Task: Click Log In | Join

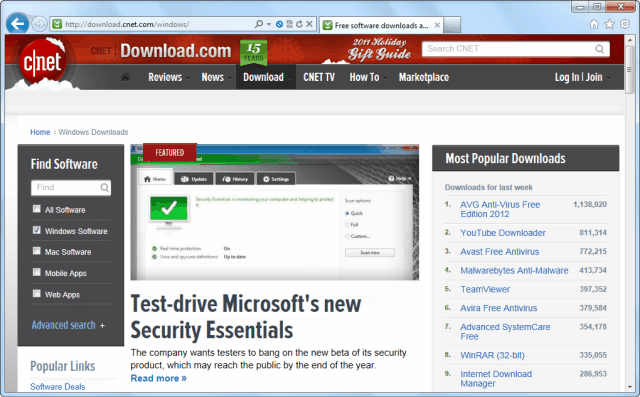Action: click(582, 77)
